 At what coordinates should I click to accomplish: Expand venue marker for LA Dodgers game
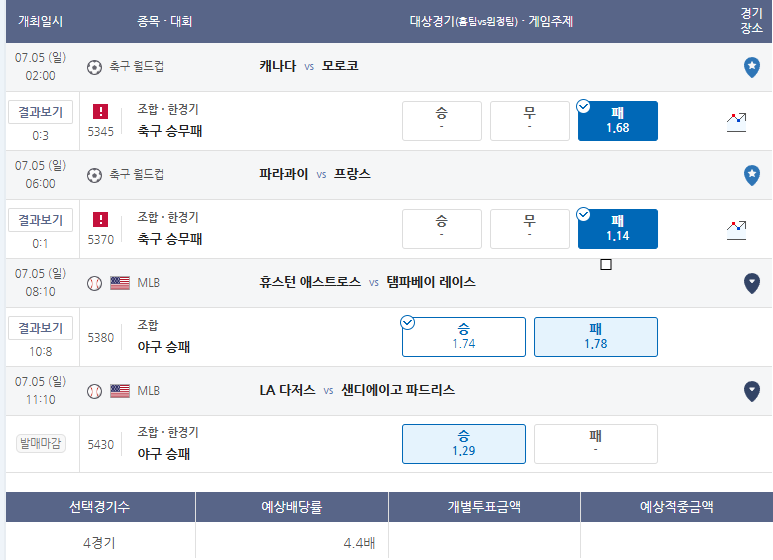(751, 391)
